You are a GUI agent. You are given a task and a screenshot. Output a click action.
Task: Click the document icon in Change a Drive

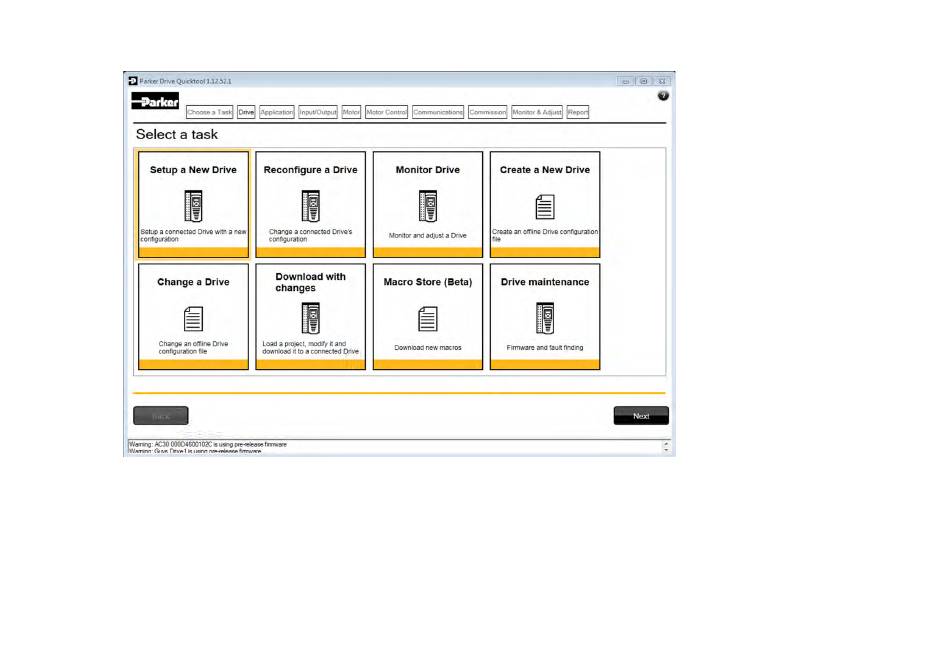point(193,319)
